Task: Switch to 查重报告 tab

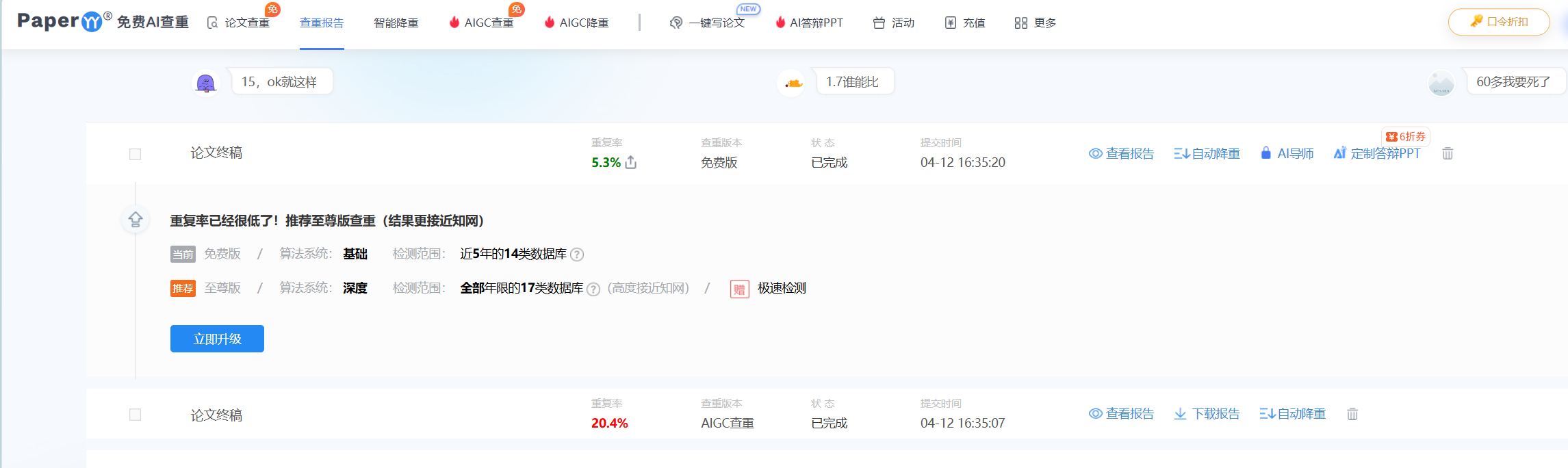Action: 322,23
